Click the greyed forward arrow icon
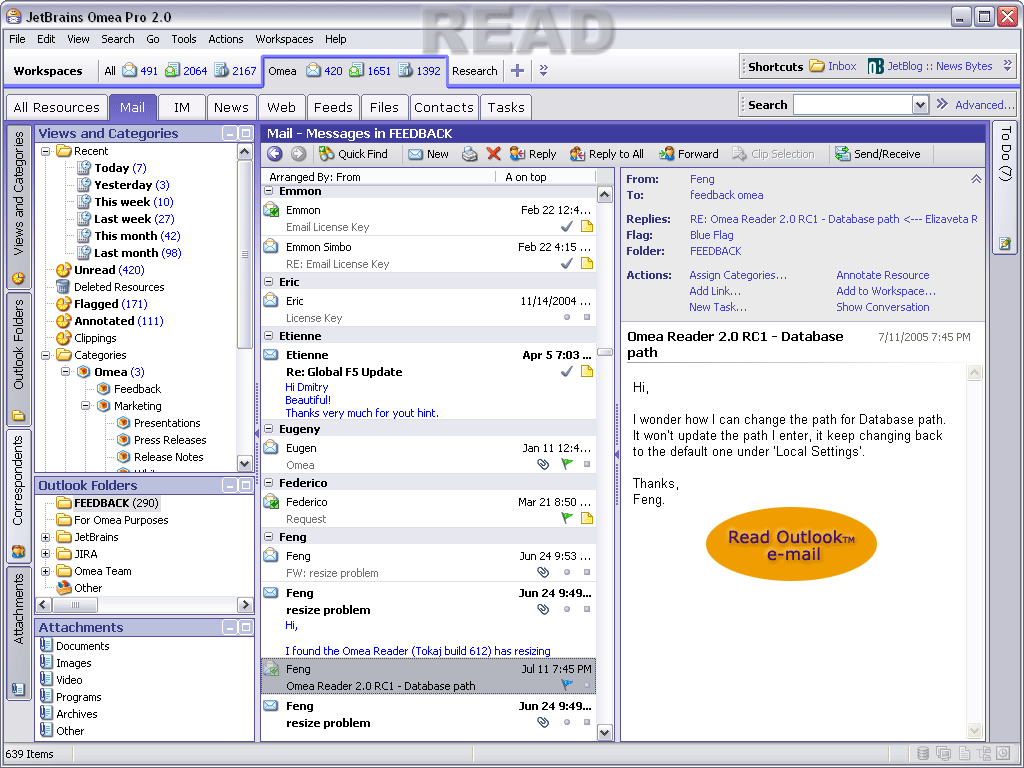 point(298,154)
